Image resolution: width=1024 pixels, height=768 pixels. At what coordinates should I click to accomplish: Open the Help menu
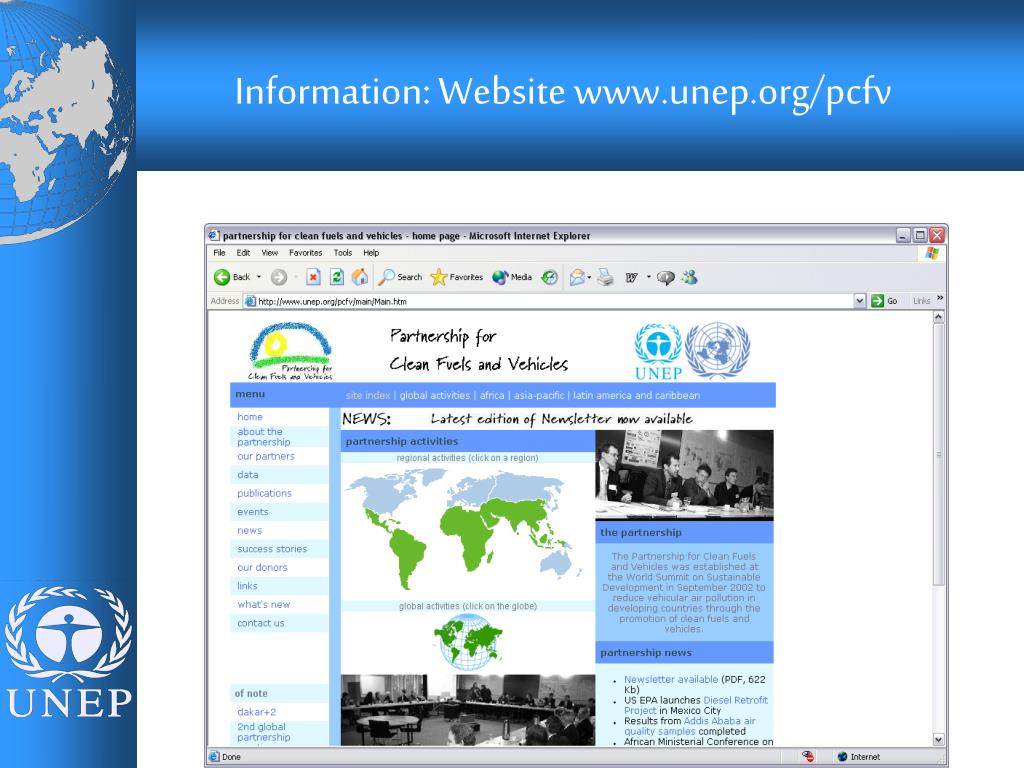pos(371,253)
